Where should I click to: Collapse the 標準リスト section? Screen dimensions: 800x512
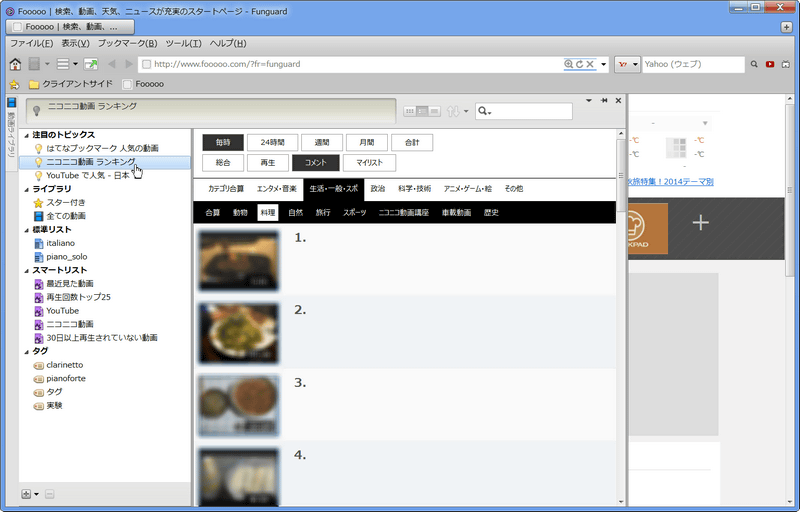click(x=27, y=230)
